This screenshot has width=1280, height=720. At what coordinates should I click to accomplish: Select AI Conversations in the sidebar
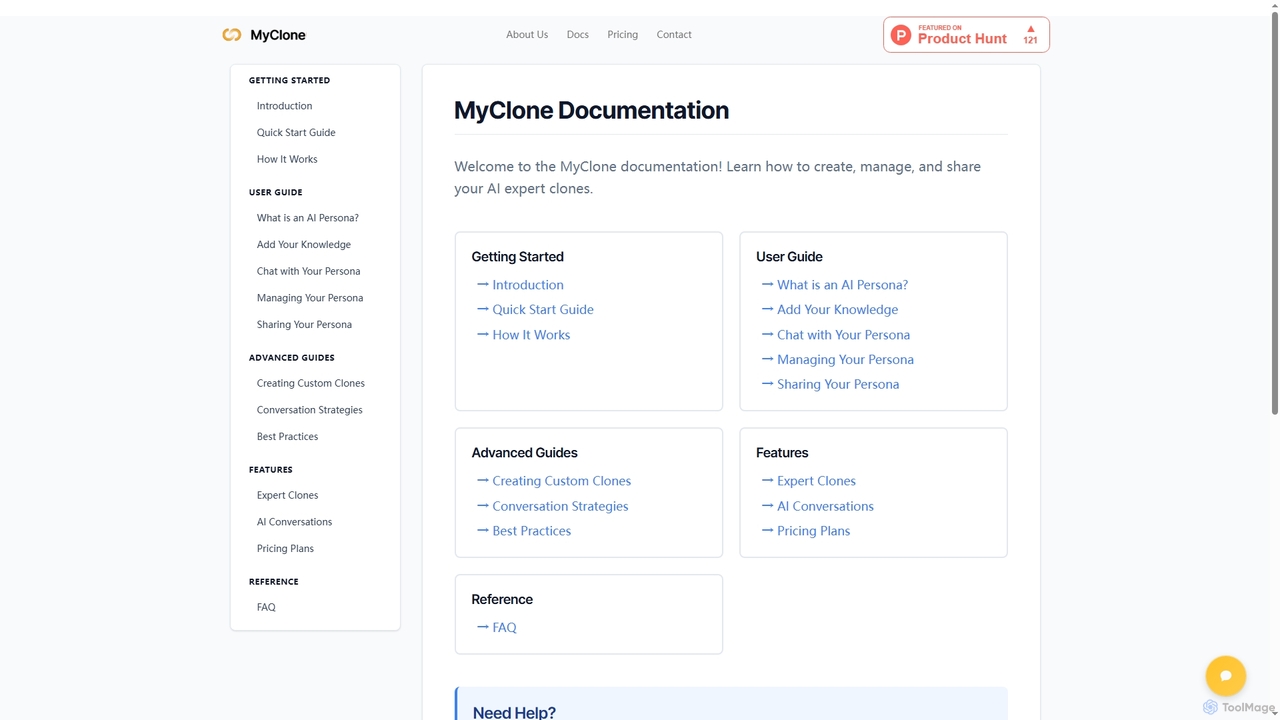pos(294,522)
